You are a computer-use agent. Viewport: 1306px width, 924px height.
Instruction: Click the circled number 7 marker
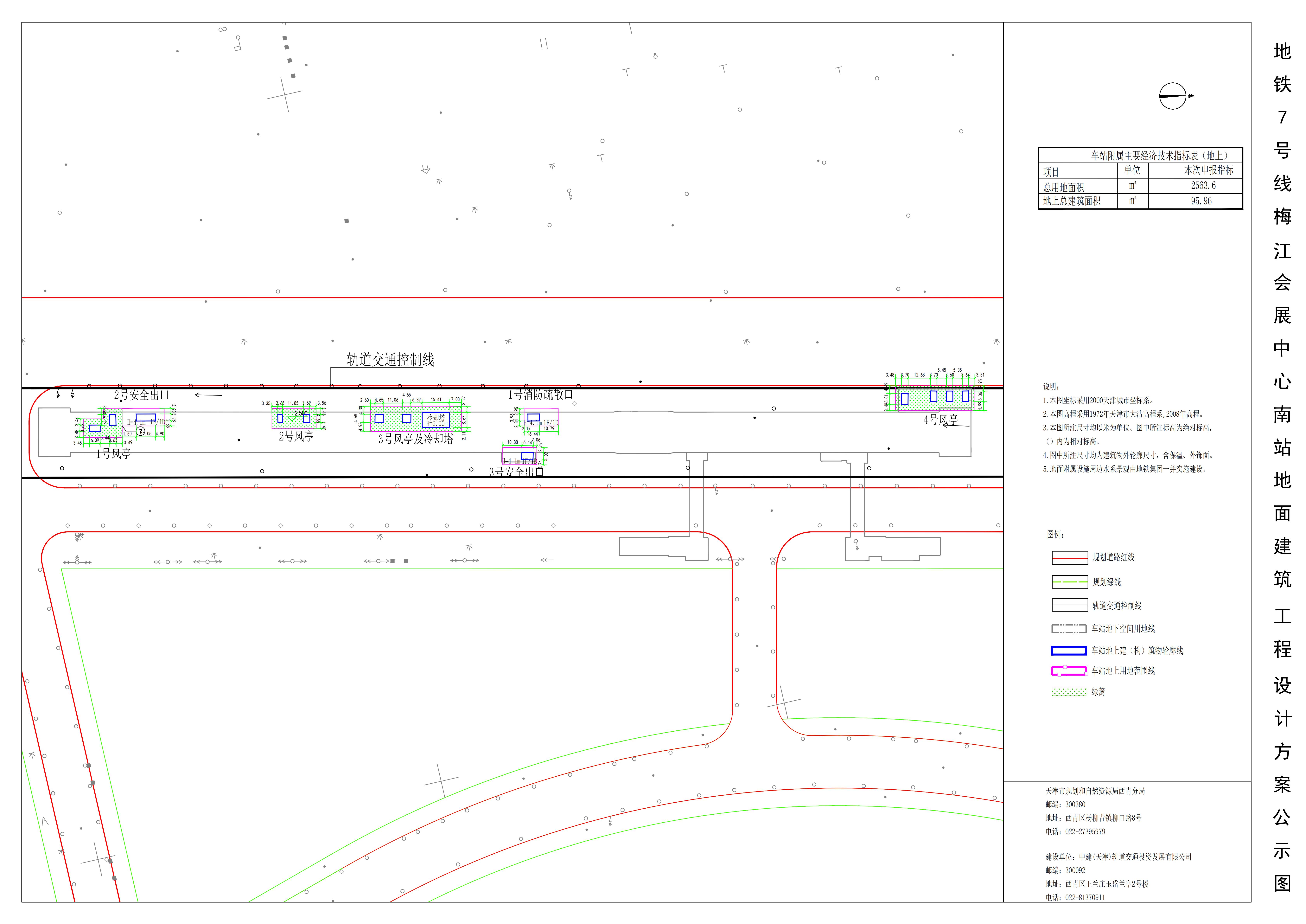coord(141,431)
